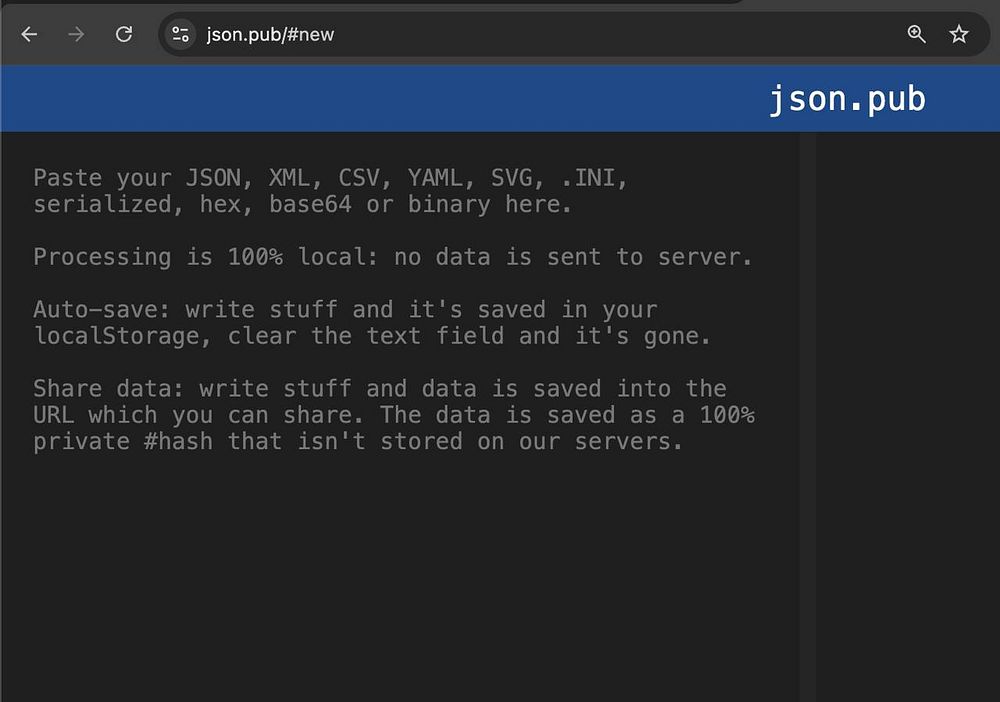Bookmark this page with the star icon
The height and width of the screenshot is (702, 1000).
click(959, 34)
